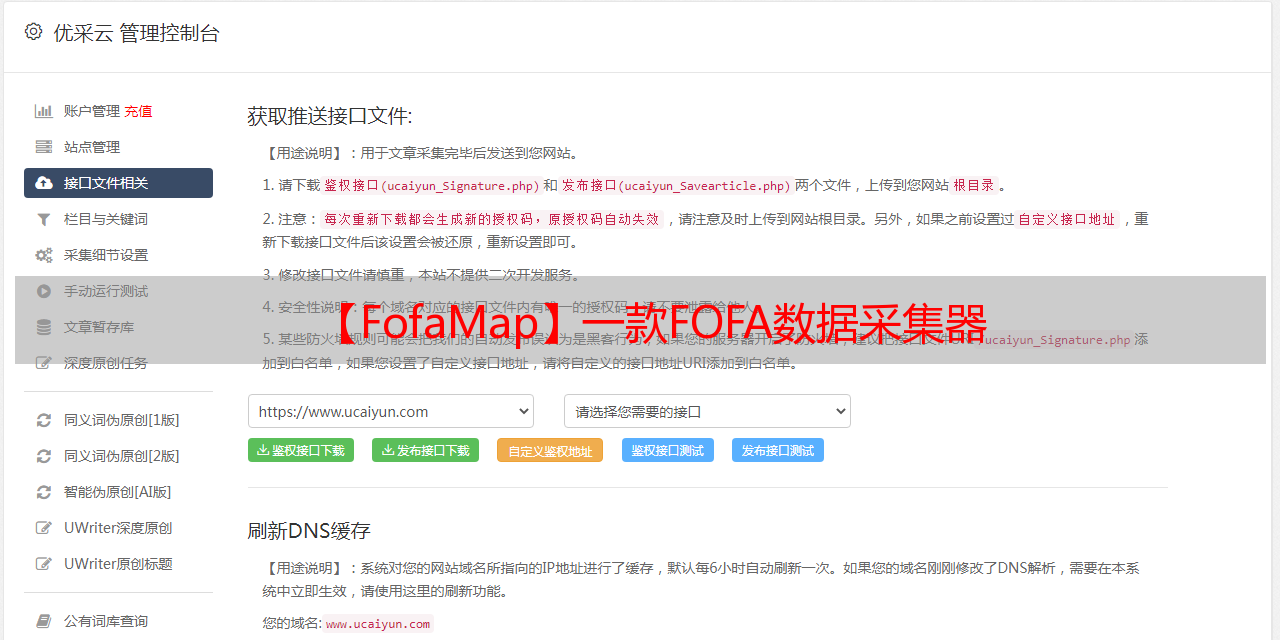Click the play icon for 手动运行测试

(x=43, y=291)
